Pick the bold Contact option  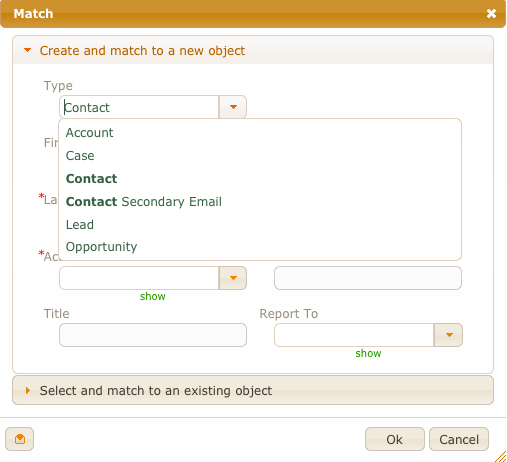click(x=91, y=179)
